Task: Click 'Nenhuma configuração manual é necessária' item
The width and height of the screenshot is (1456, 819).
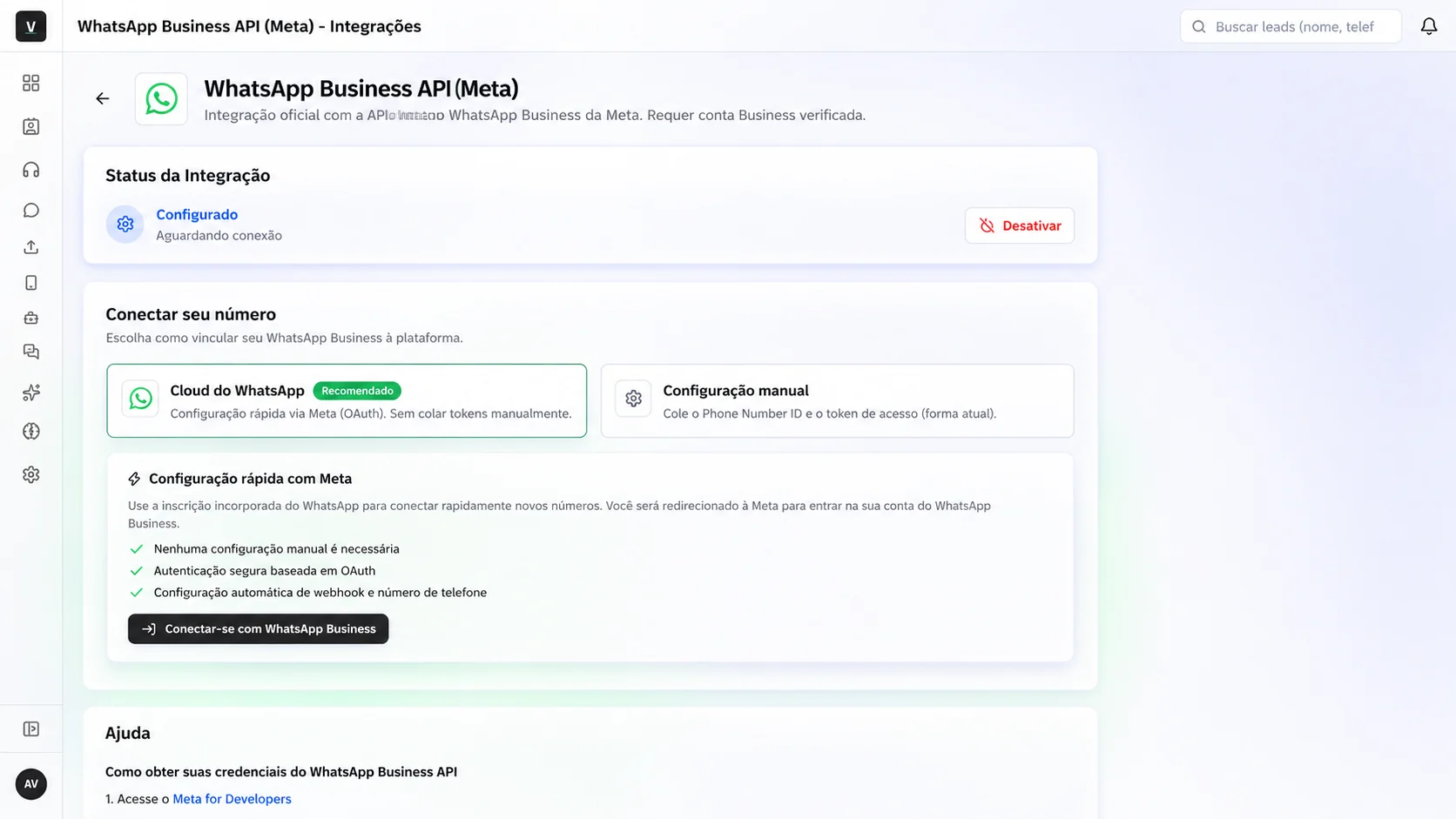Action: click(276, 549)
